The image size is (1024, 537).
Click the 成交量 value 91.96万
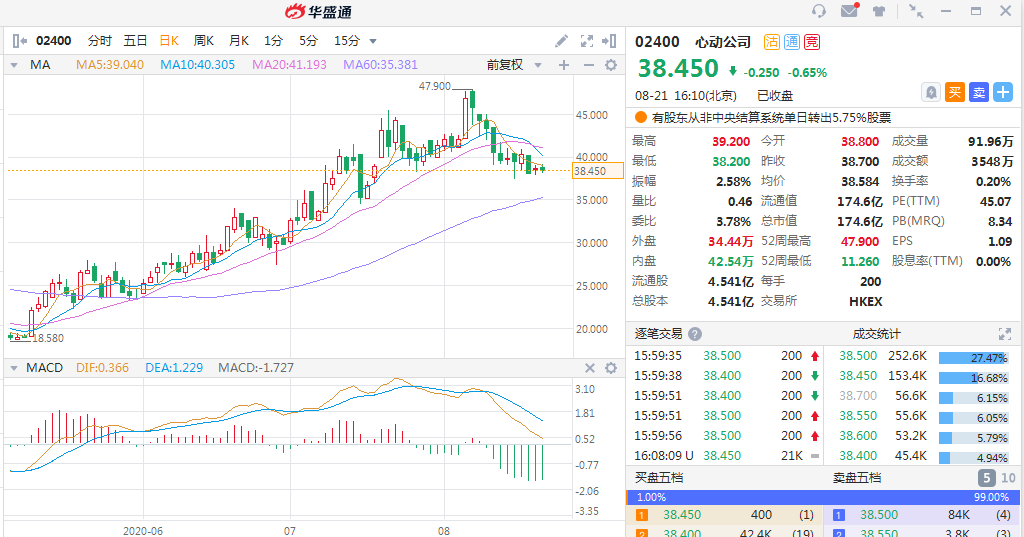click(x=990, y=142)
